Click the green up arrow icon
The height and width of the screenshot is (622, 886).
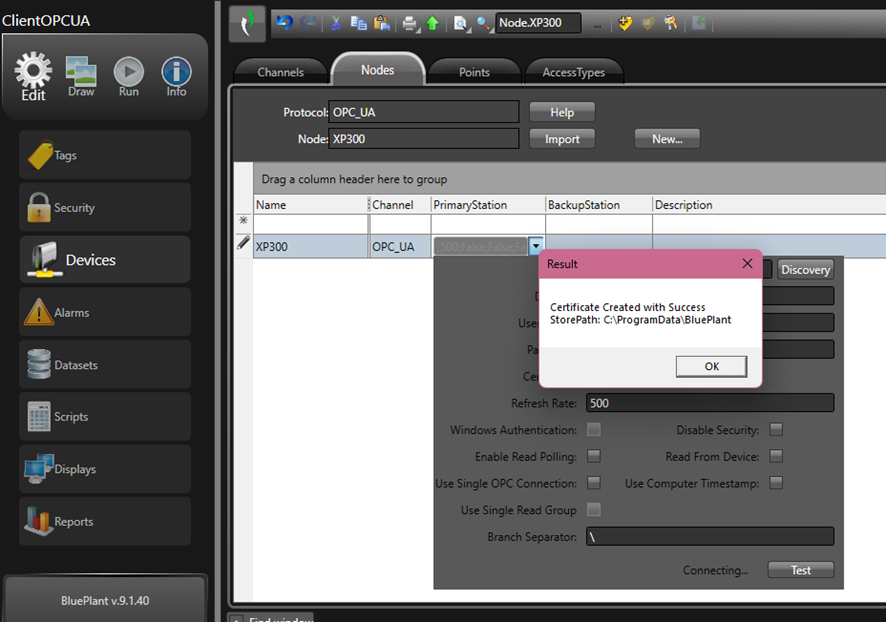432,23
